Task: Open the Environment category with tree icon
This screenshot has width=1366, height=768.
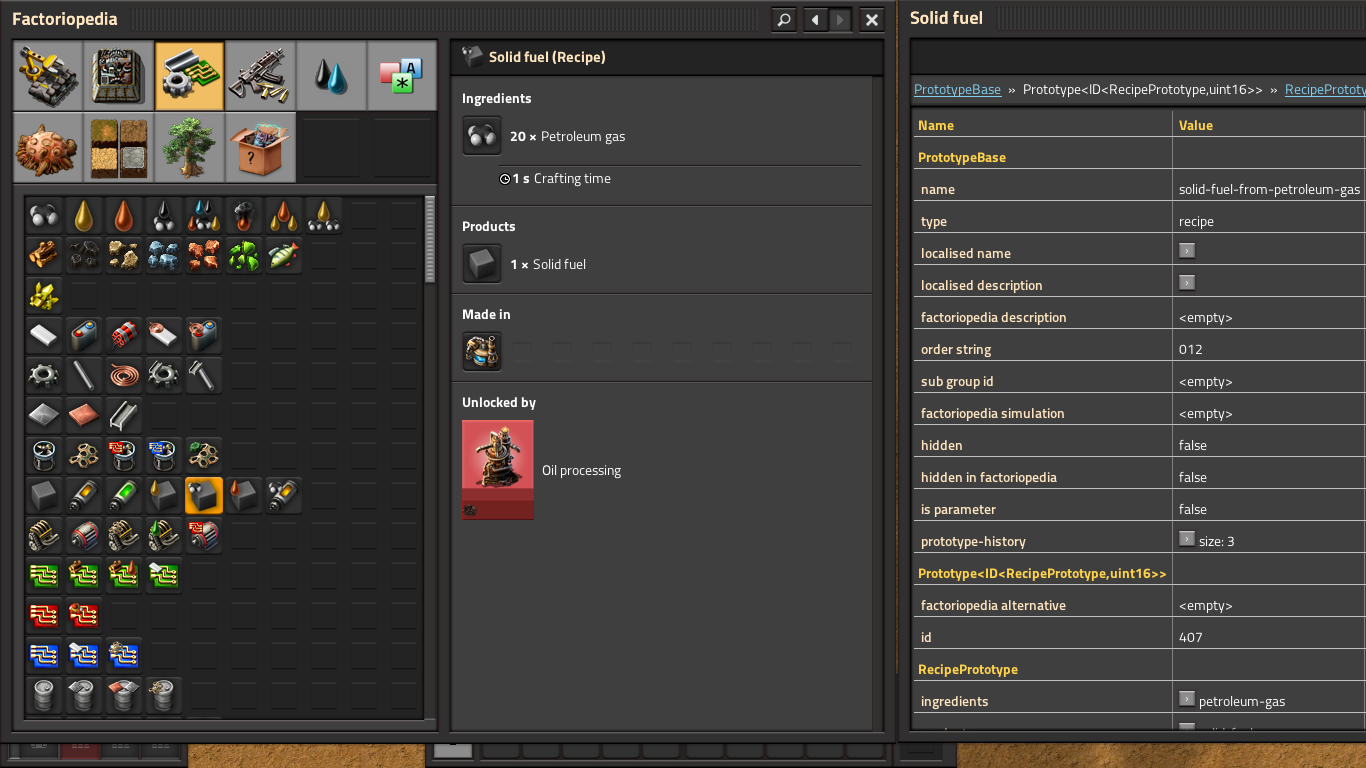Action: [x=190, y=147]
